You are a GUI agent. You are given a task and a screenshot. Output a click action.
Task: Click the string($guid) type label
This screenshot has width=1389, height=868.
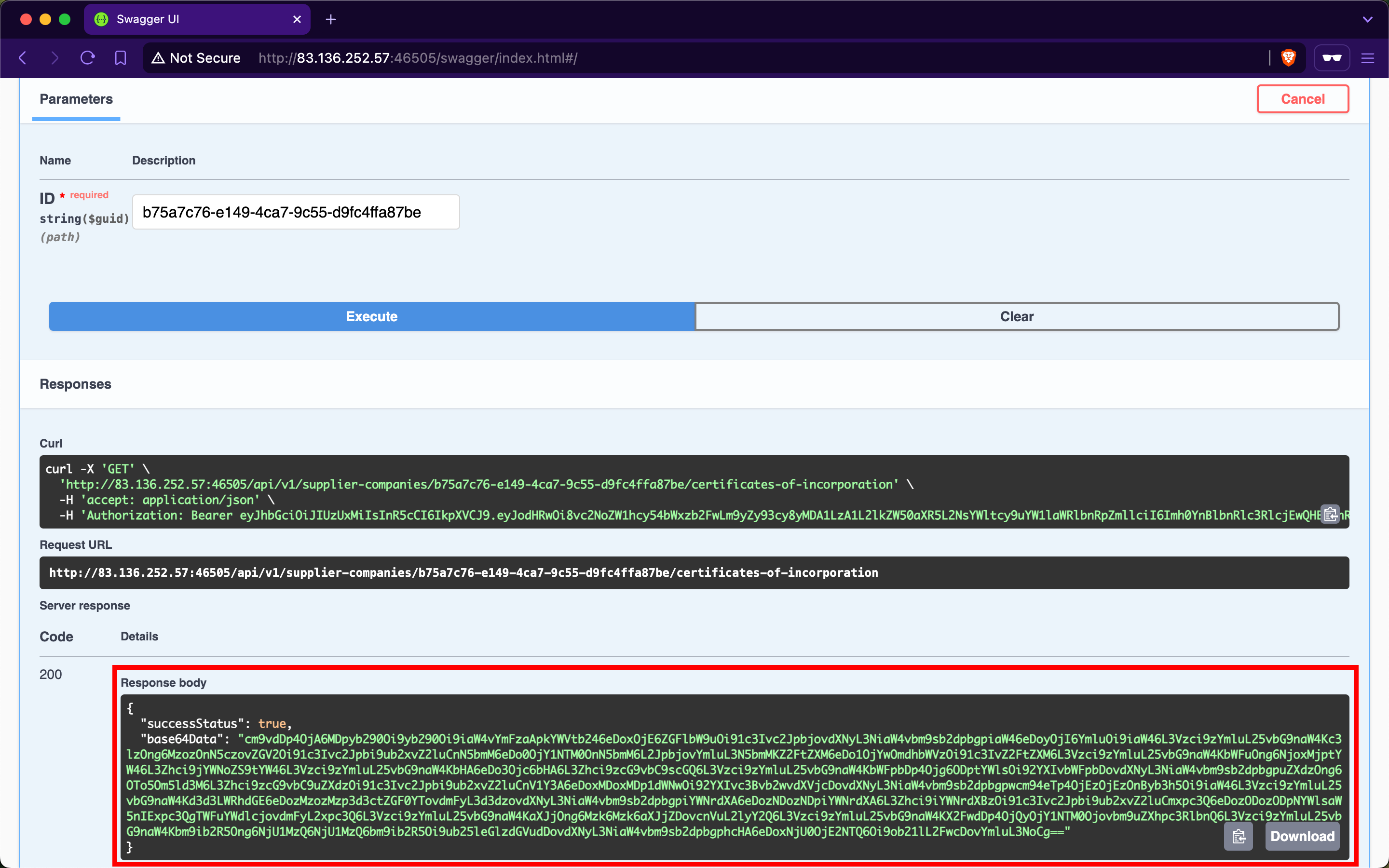(x=84, y=218)
